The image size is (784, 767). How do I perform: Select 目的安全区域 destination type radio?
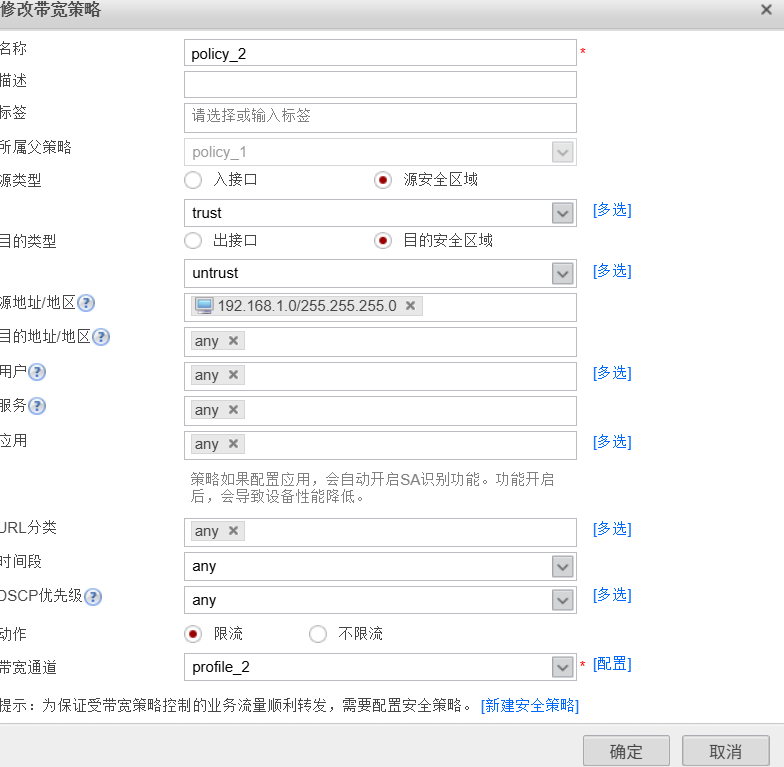(x=382, y=241)
